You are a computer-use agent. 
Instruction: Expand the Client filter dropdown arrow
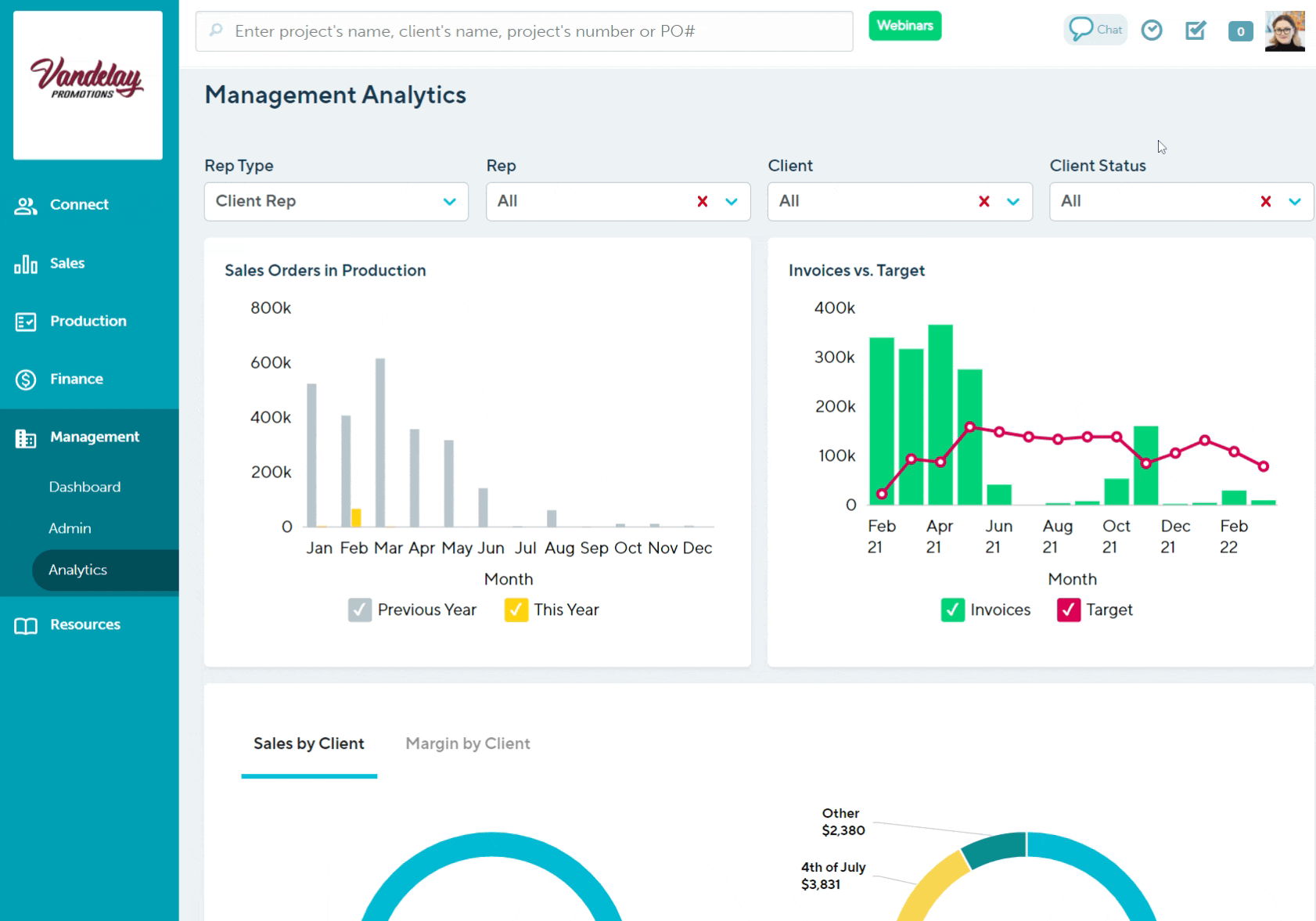(x=1013, y=202)
